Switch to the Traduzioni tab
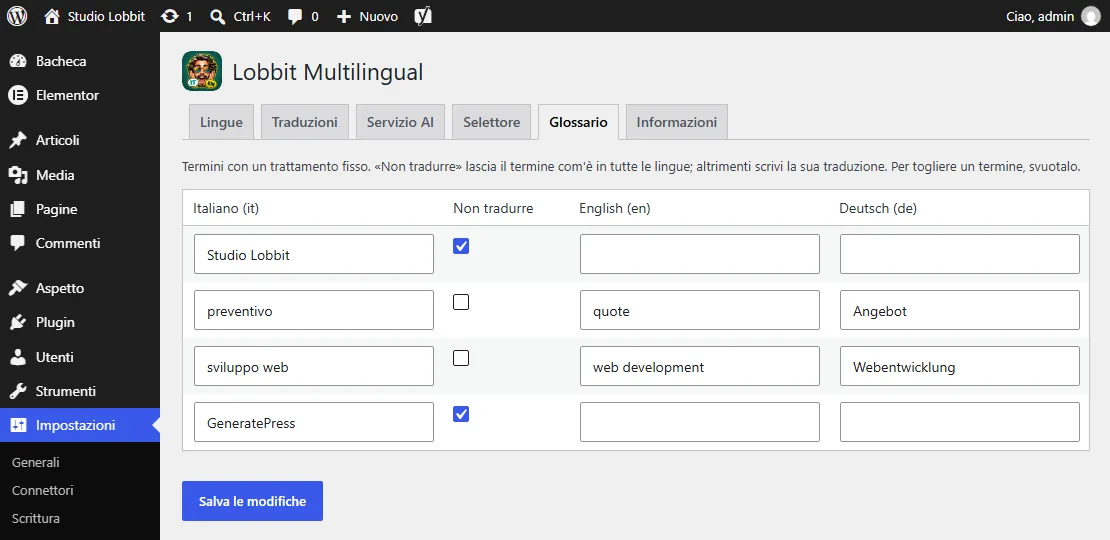 click(x=304, y=122)
